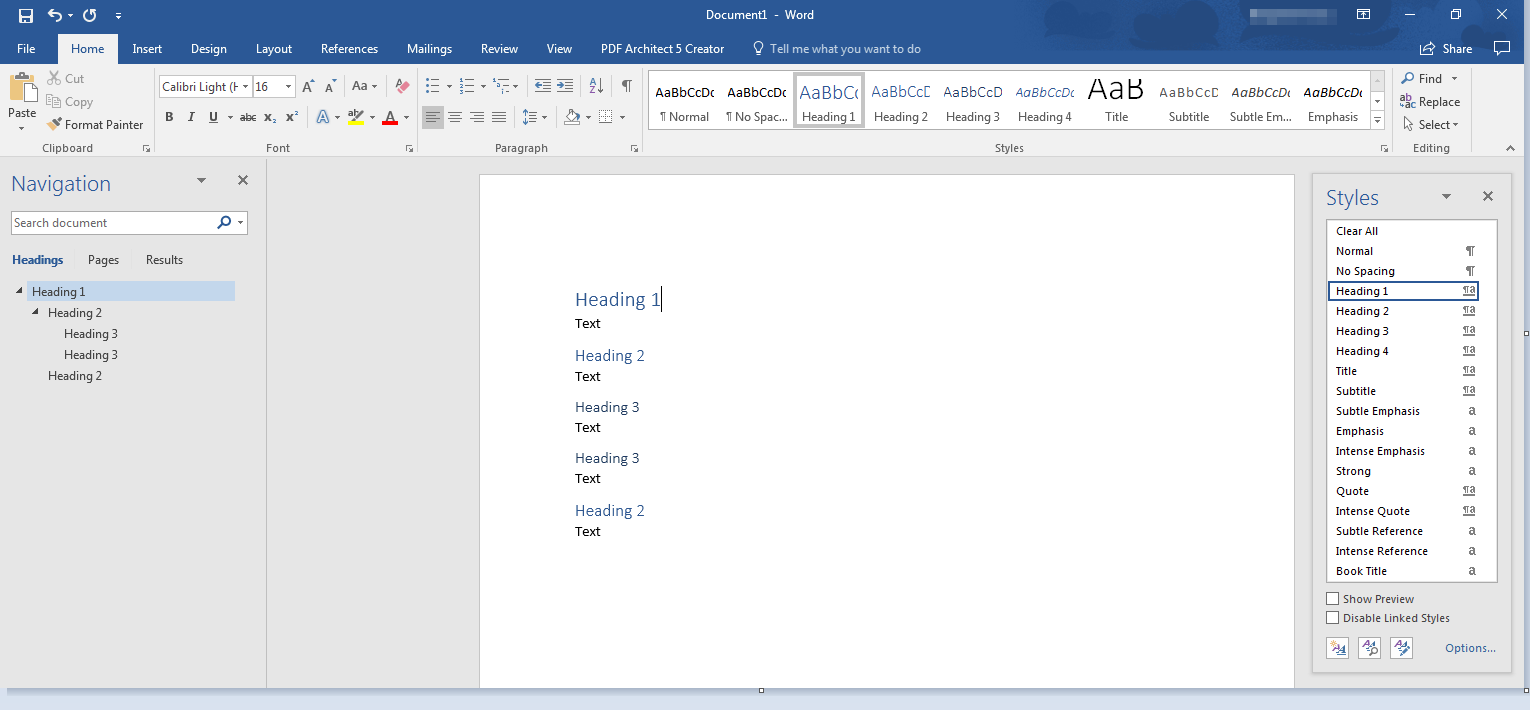The image size is (1530, 710).
Task: Justify the text
Action: click(498, 117)
